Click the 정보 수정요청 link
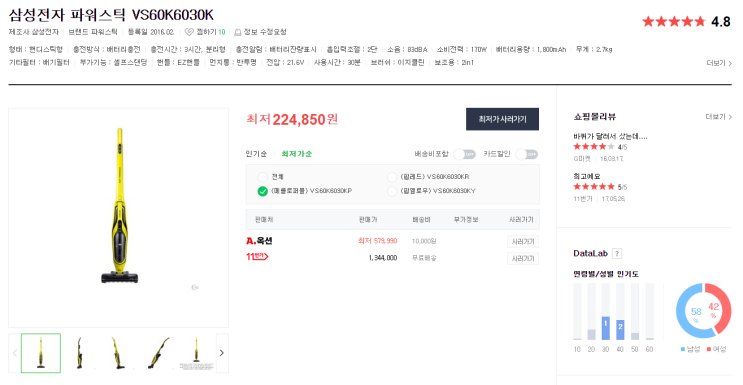Screen dimensions: 743x385 265,32
